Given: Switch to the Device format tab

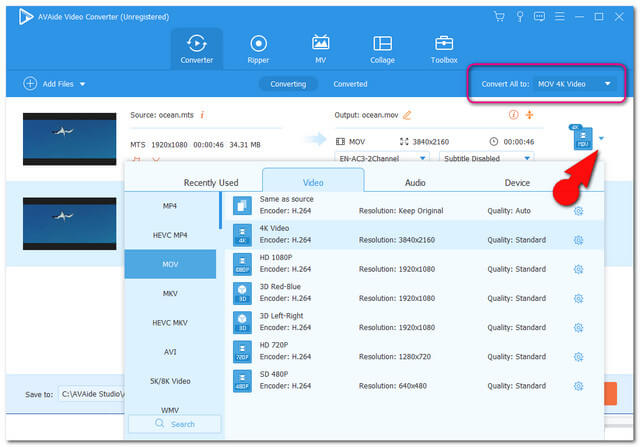Looking at the screenshot, I should 517,182.
